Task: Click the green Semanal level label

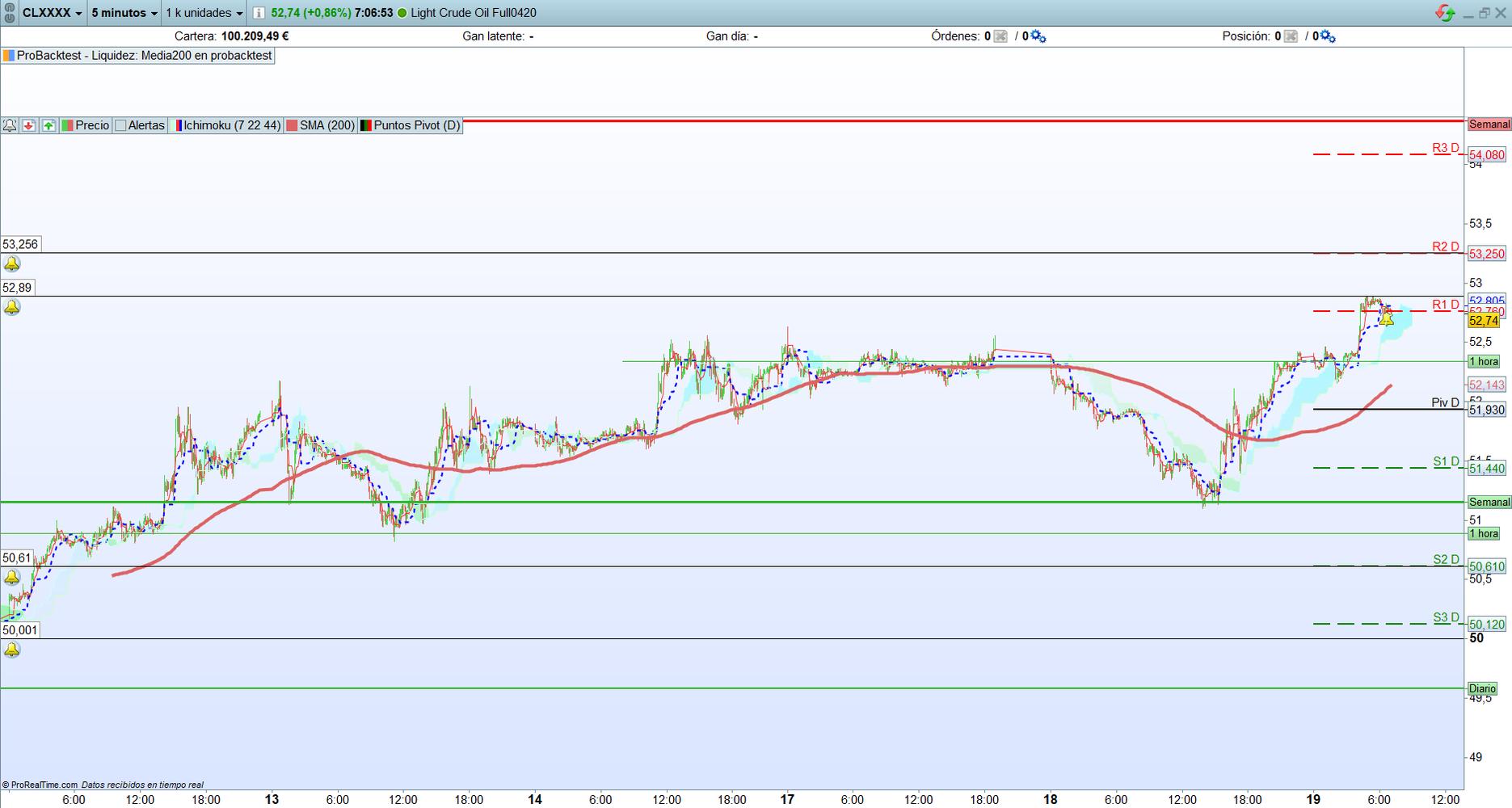Action: pyautogui.click(x=1489, y=503)
